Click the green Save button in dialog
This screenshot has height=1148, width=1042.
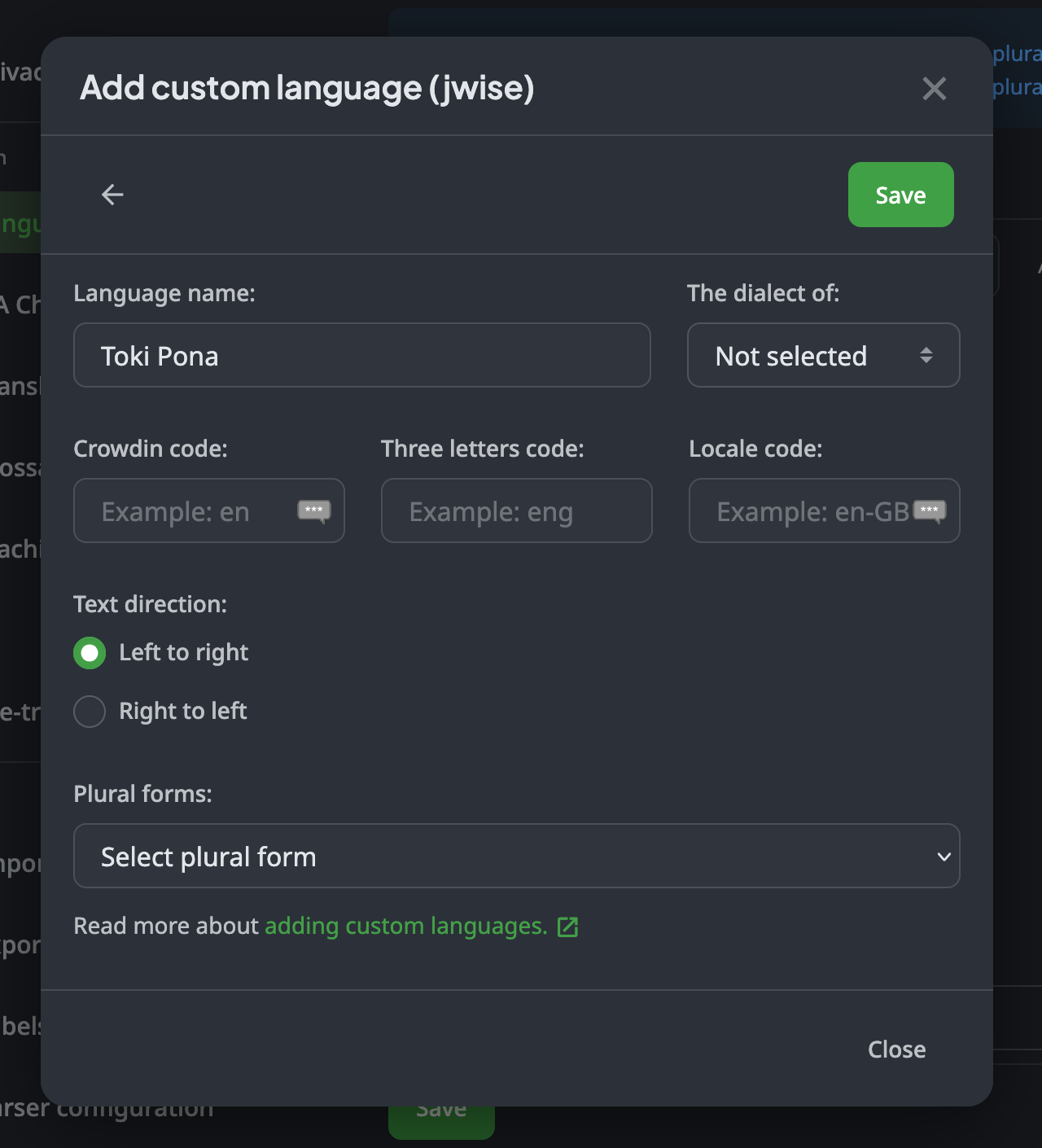[900, 195]
